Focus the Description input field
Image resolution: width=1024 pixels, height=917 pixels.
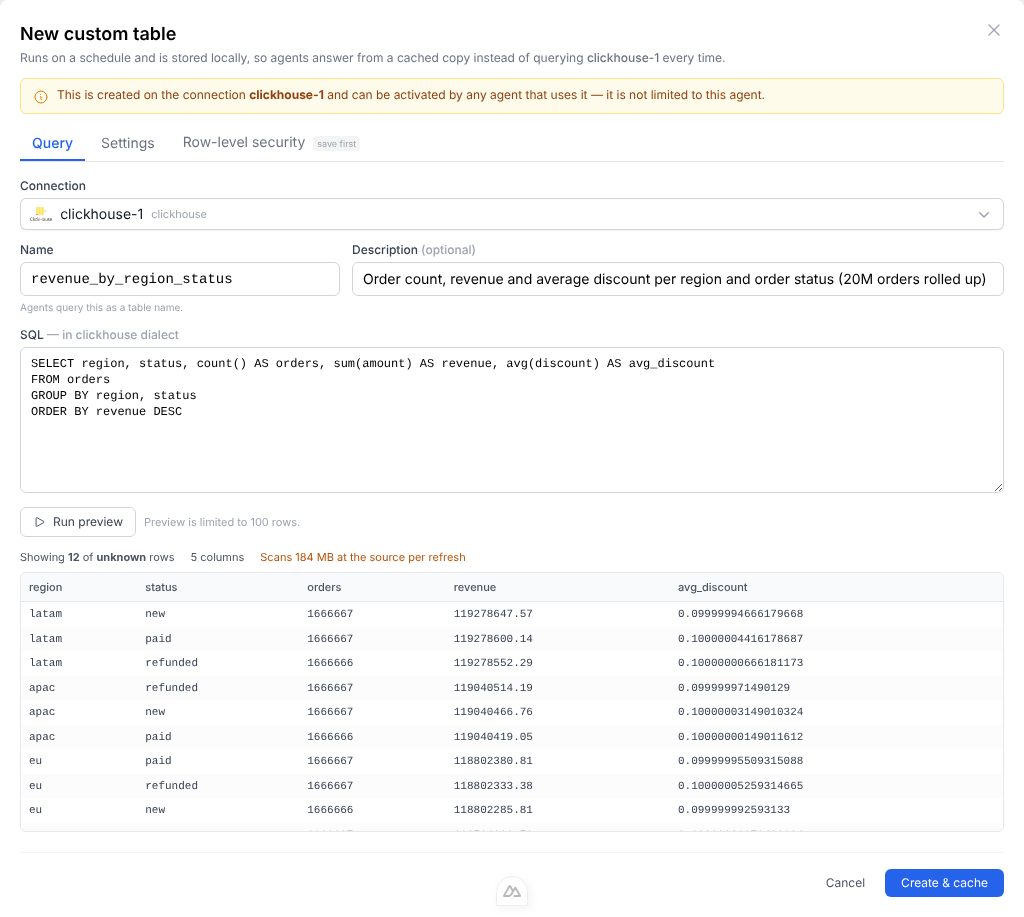coord(677,279)
